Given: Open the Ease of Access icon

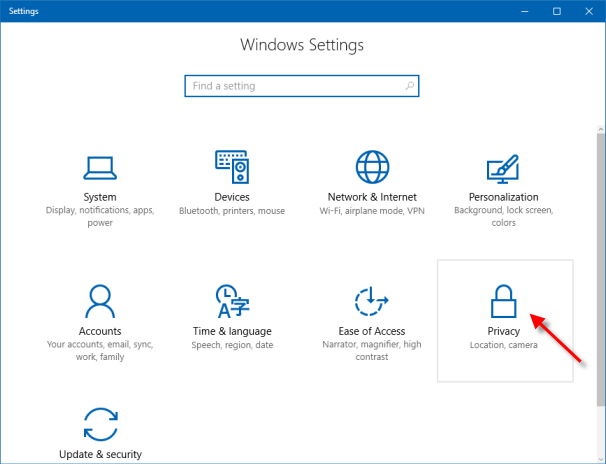Looking at the screenshot, I should (371, 301).
